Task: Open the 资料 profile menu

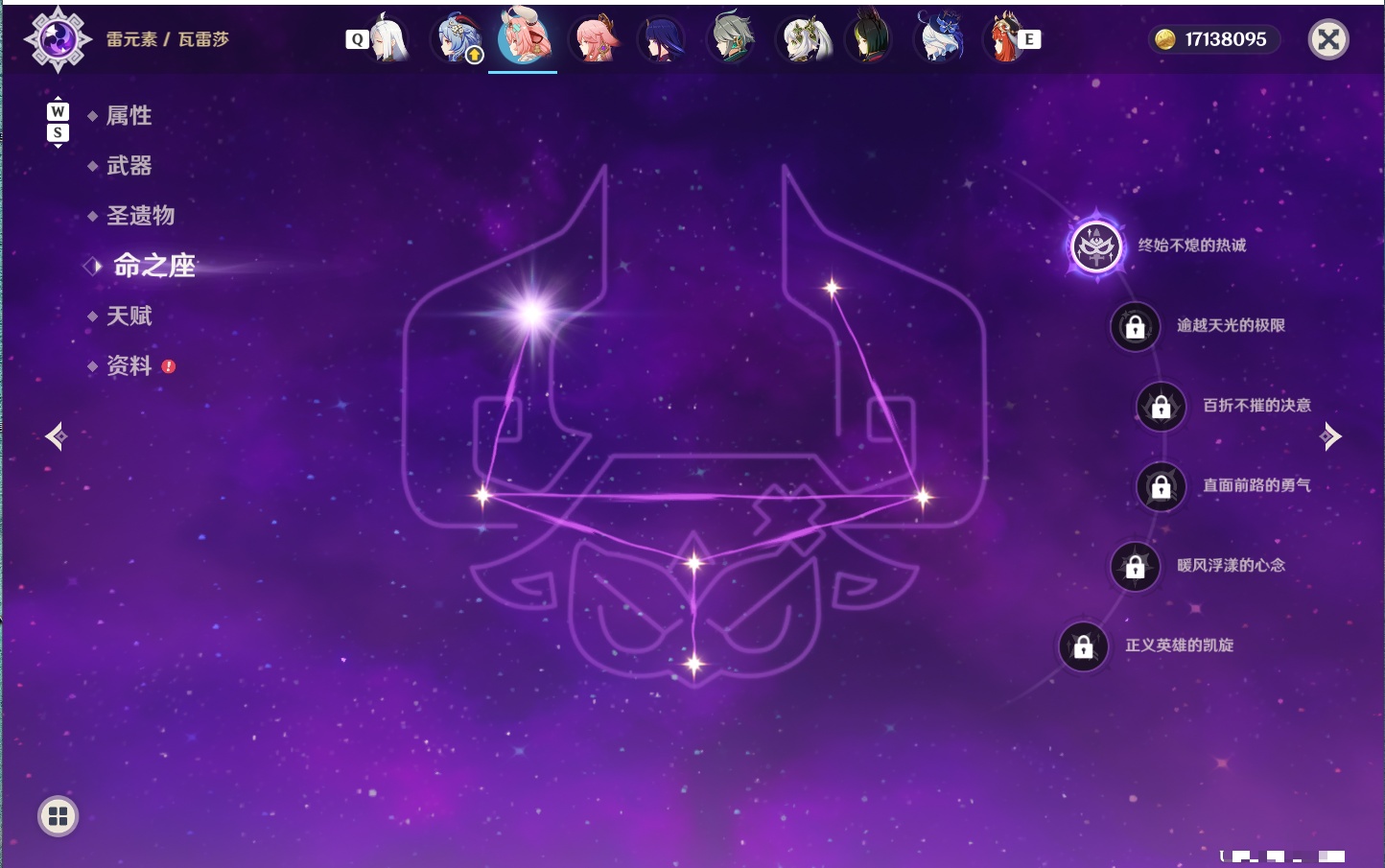Action: click(x=130, y=365)
